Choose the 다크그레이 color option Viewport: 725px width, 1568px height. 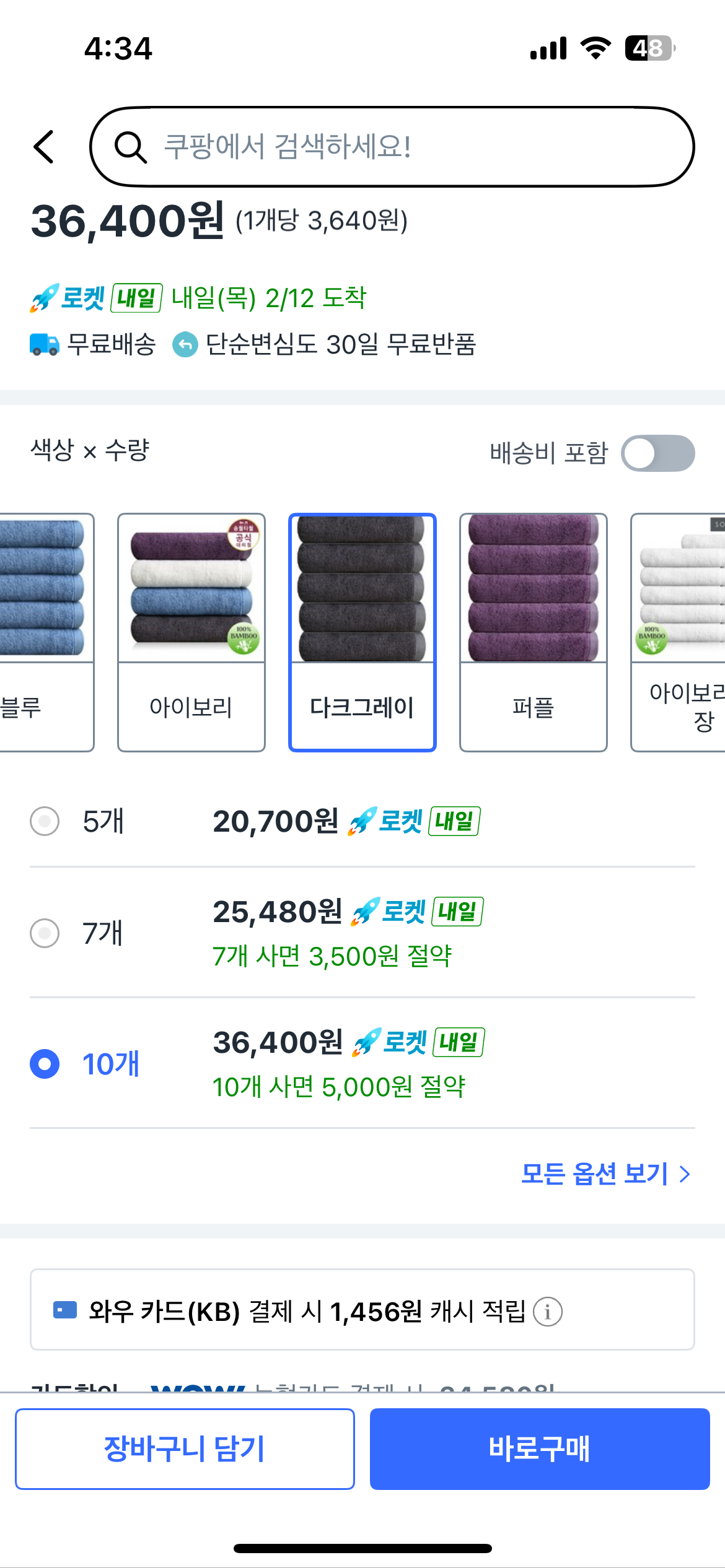click(x=362, y=632)
